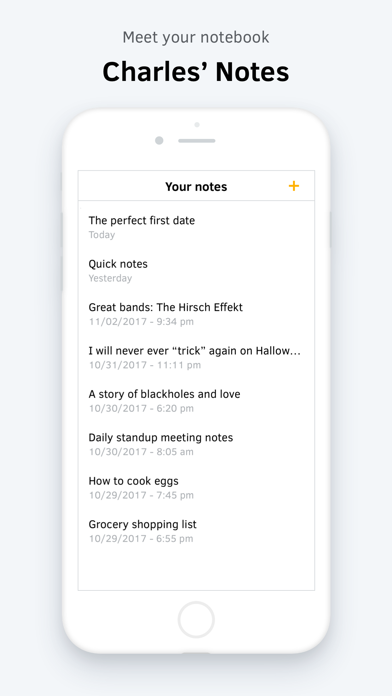This screenshot has width=392, height=696.
Task: Click the 'Yesterday' date label
Action: click(110, 278)
